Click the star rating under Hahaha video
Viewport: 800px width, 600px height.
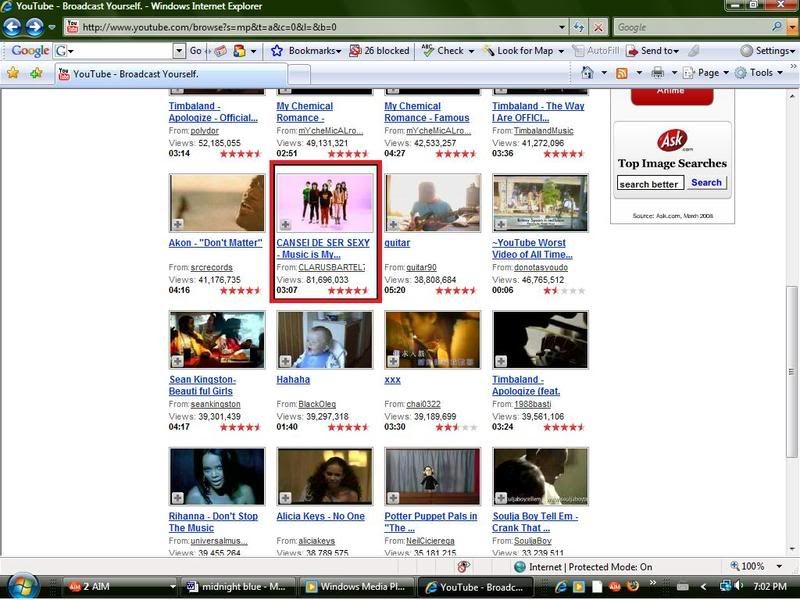(x=348, y=427)
